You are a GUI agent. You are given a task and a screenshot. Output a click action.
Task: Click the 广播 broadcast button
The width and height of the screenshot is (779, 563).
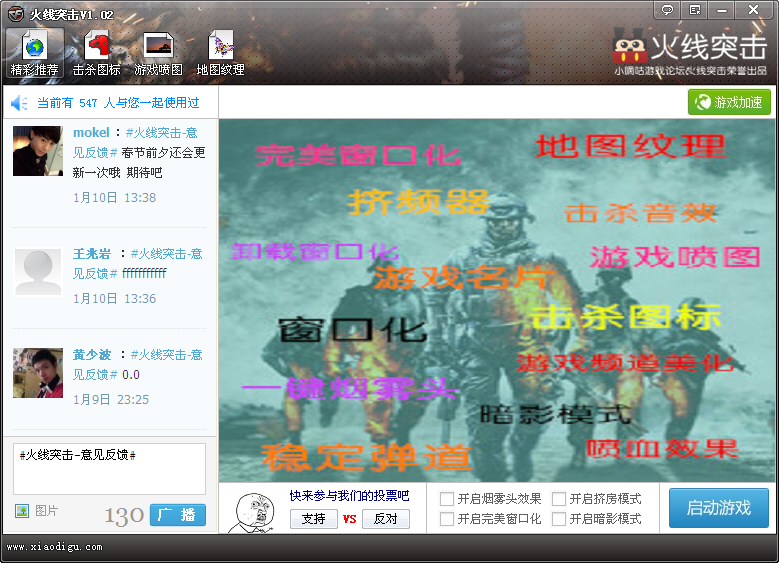click(178, 515)
